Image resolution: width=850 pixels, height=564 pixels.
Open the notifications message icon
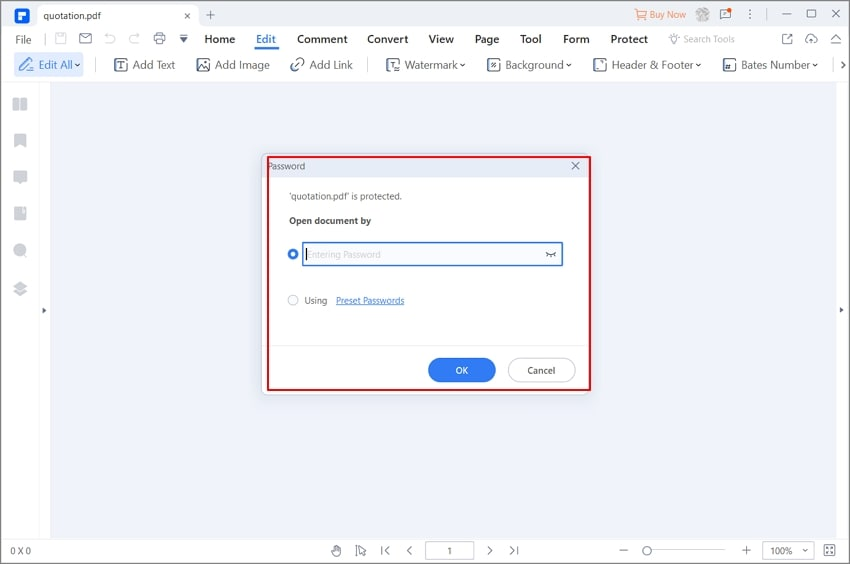pos(726,14)
